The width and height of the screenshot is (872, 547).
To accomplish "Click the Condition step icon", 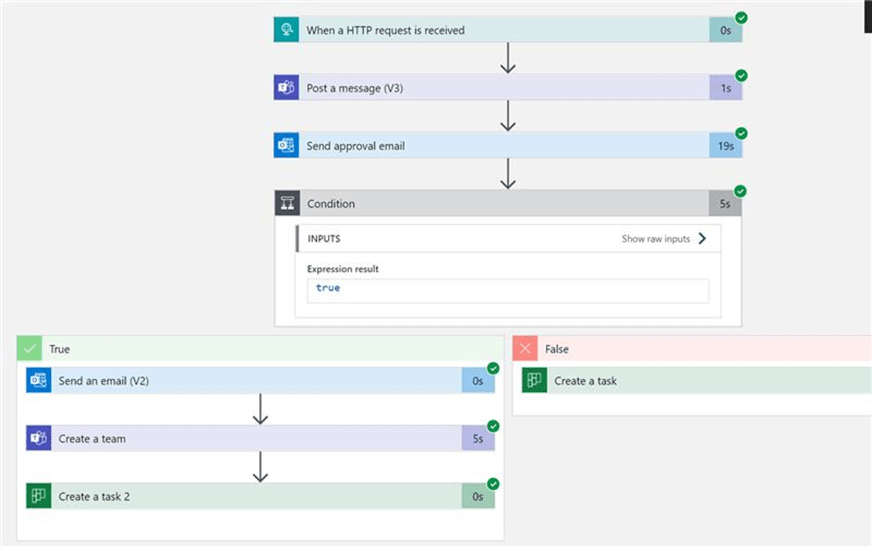I will point(287,204).
